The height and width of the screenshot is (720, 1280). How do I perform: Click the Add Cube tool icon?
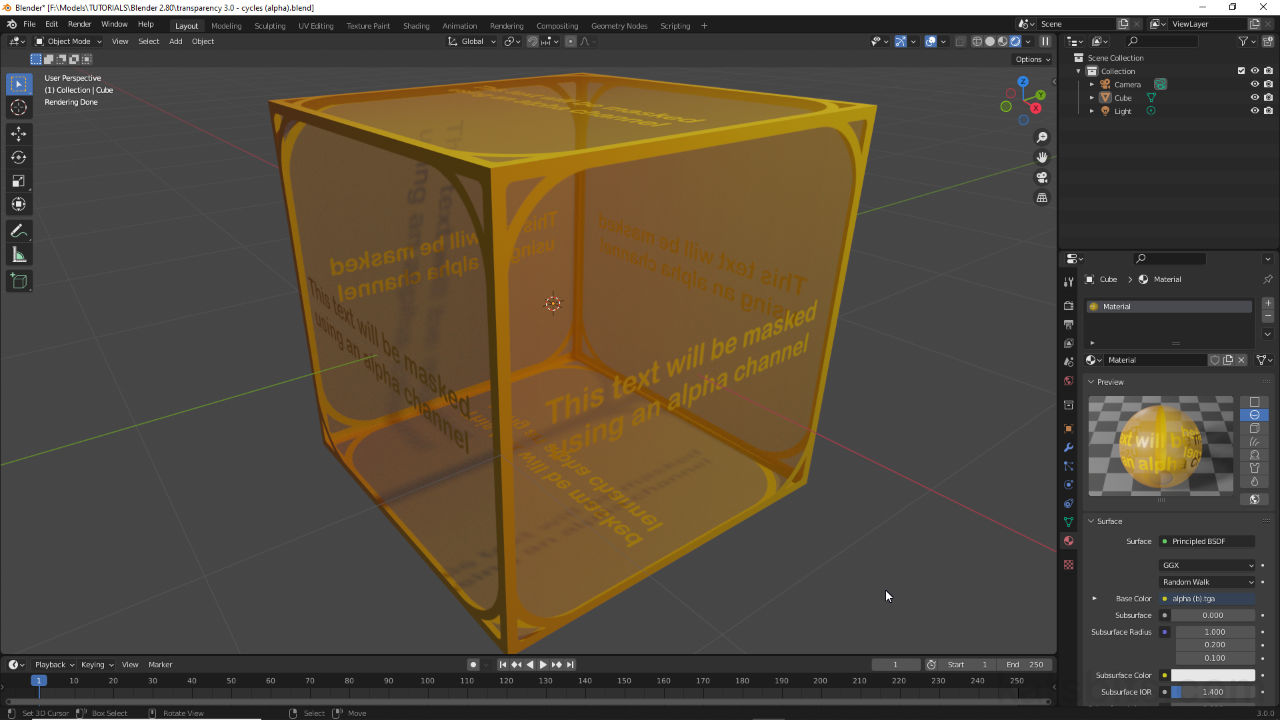[18, 282]
